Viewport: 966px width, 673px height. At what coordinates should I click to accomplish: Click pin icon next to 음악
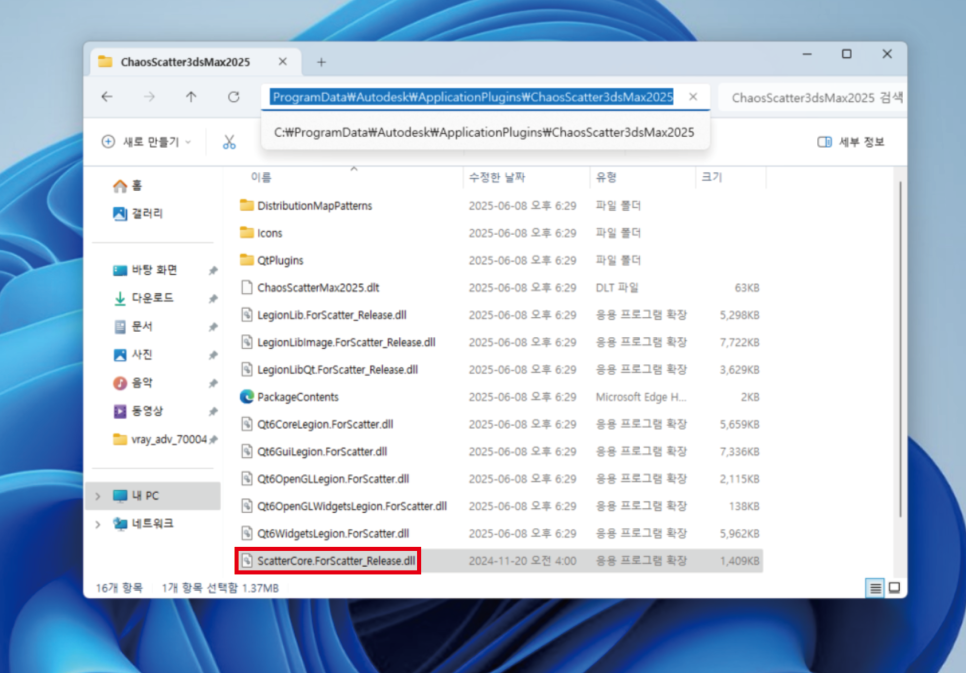213,383
